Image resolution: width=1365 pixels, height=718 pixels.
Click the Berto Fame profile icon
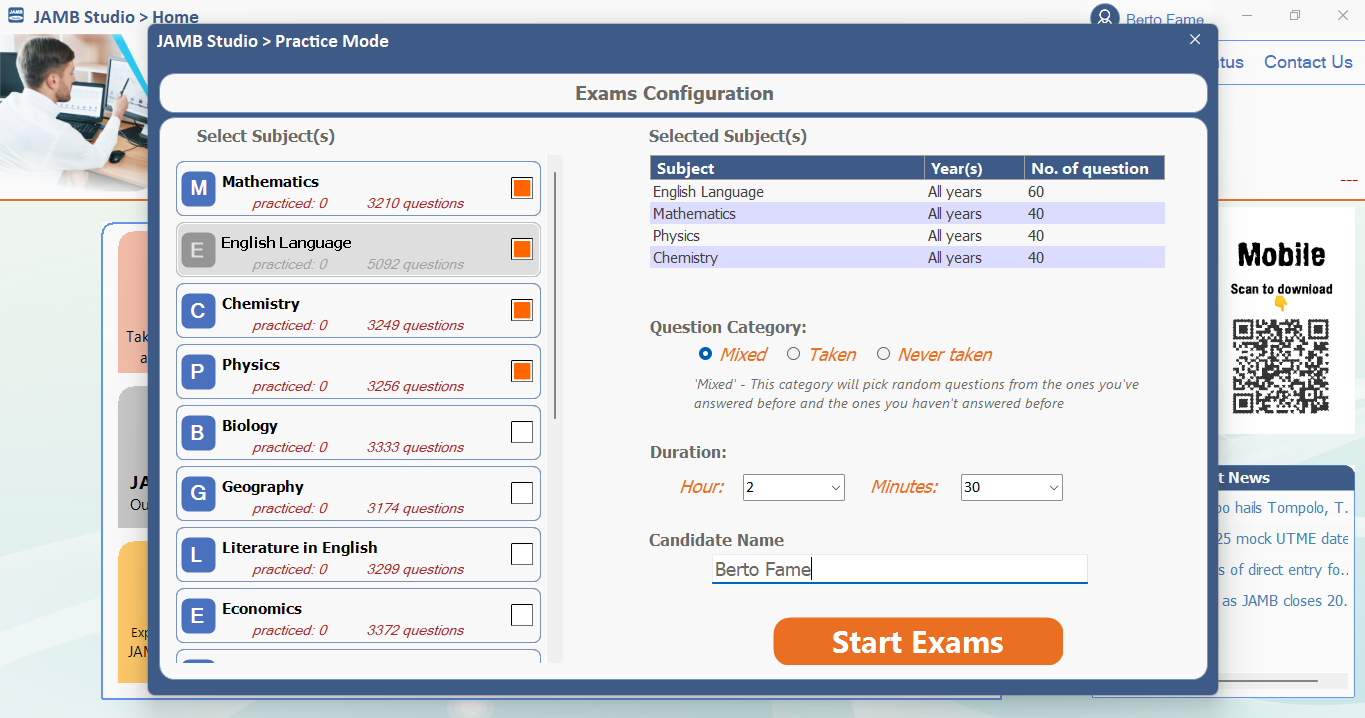click(1103, 17)
